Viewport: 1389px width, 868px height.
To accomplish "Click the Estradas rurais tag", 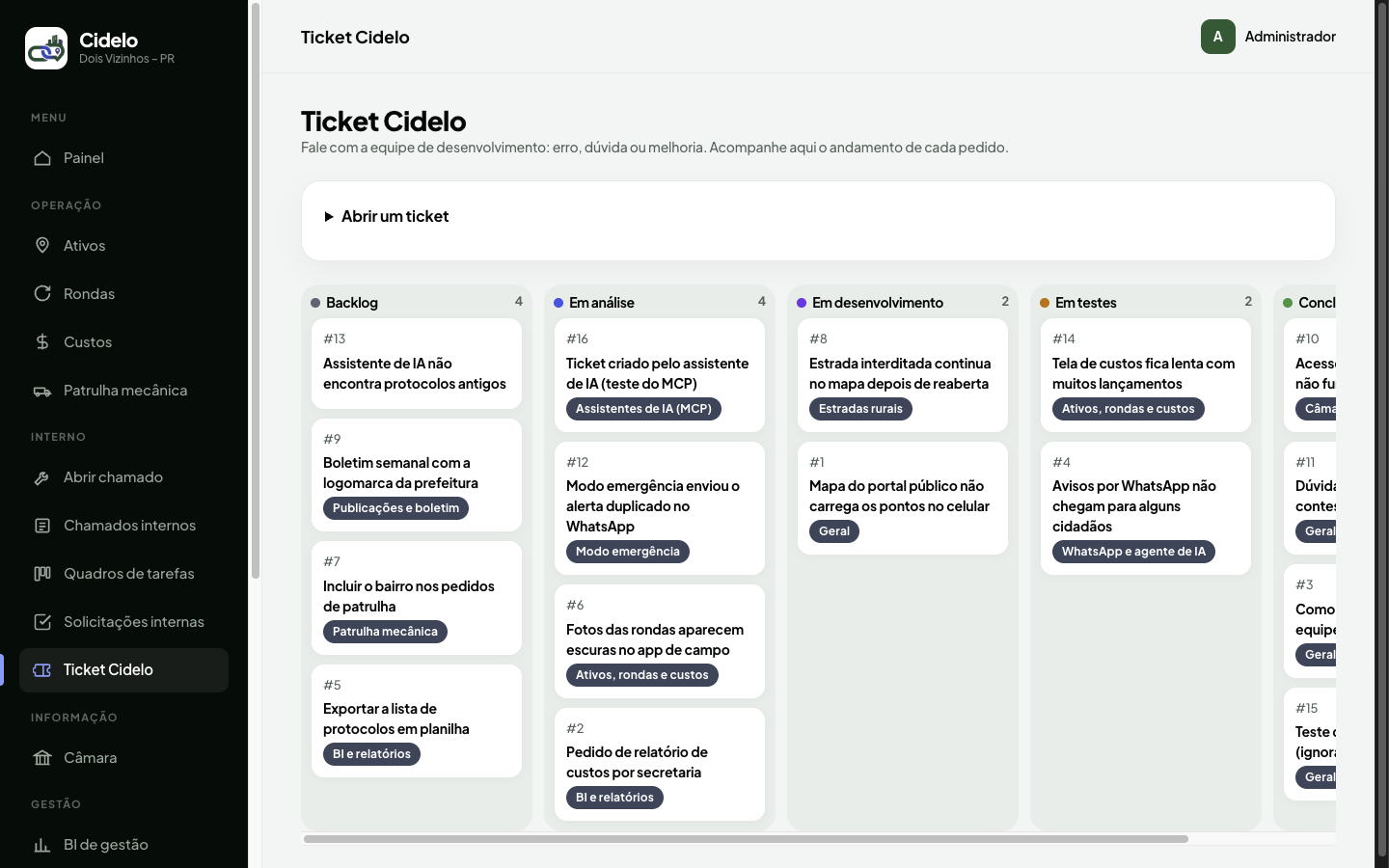I will tap(860, 409).
